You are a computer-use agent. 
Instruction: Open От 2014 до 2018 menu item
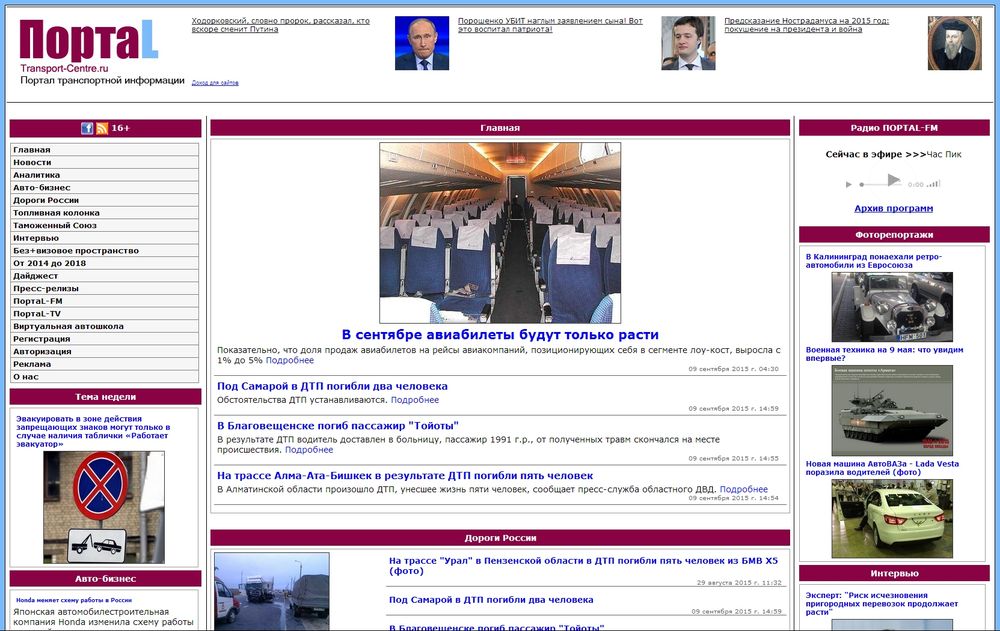click(105, 263)
